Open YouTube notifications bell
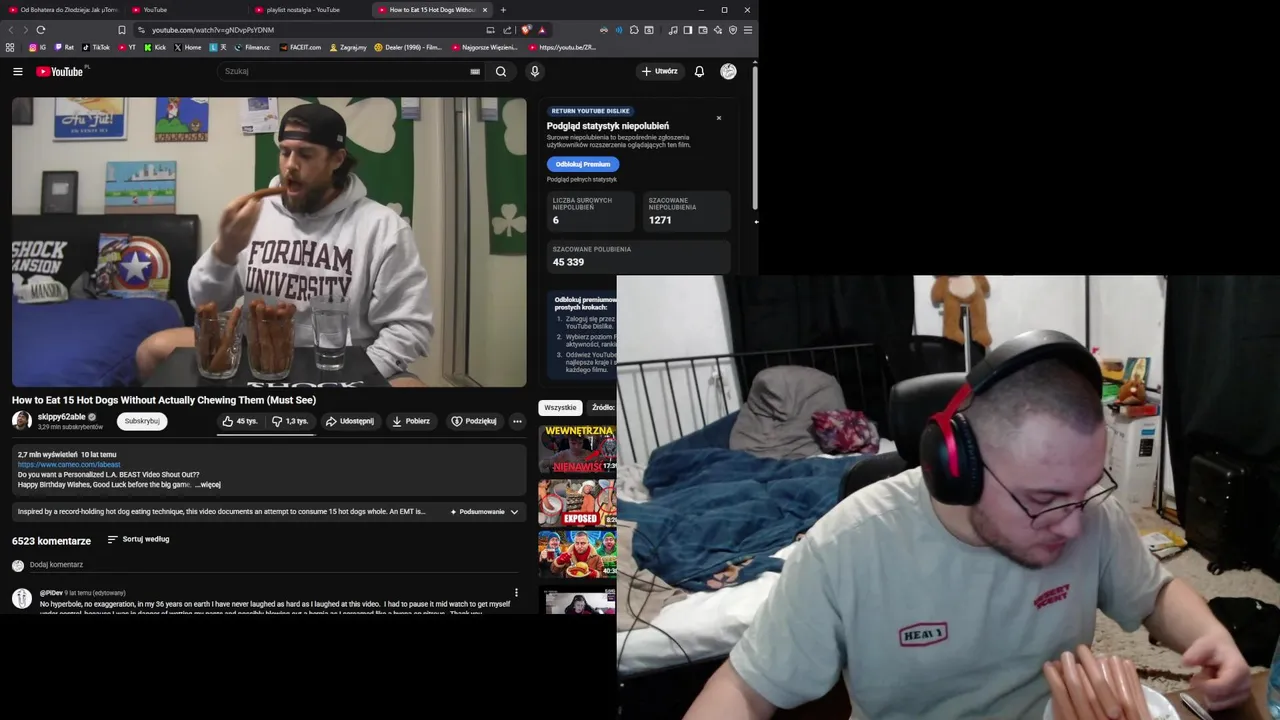The width and height of the screenshot is (1280, 720). click(699, 71)
